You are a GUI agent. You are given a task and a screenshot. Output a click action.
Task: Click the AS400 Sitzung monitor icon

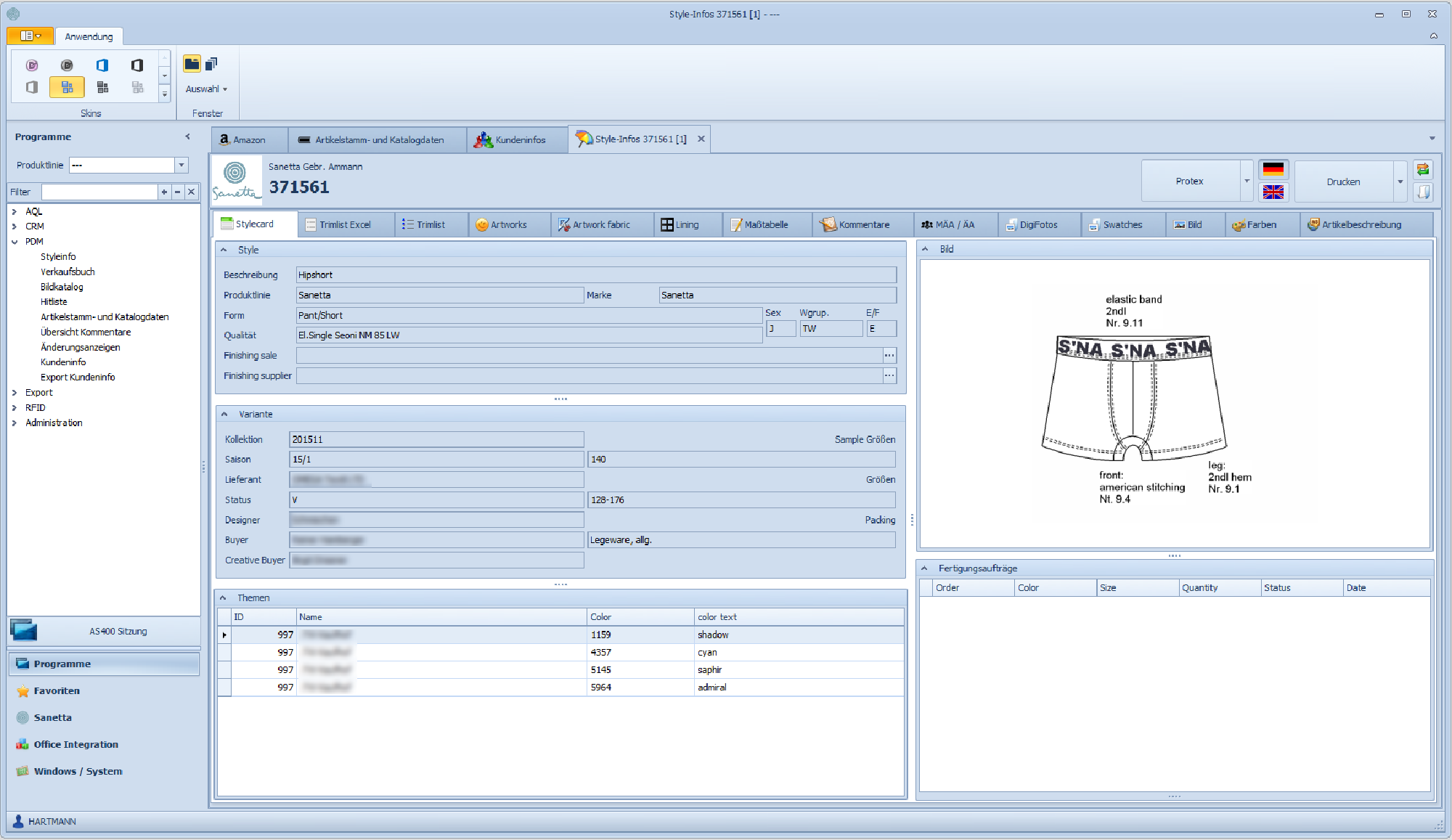coord(23,631)
